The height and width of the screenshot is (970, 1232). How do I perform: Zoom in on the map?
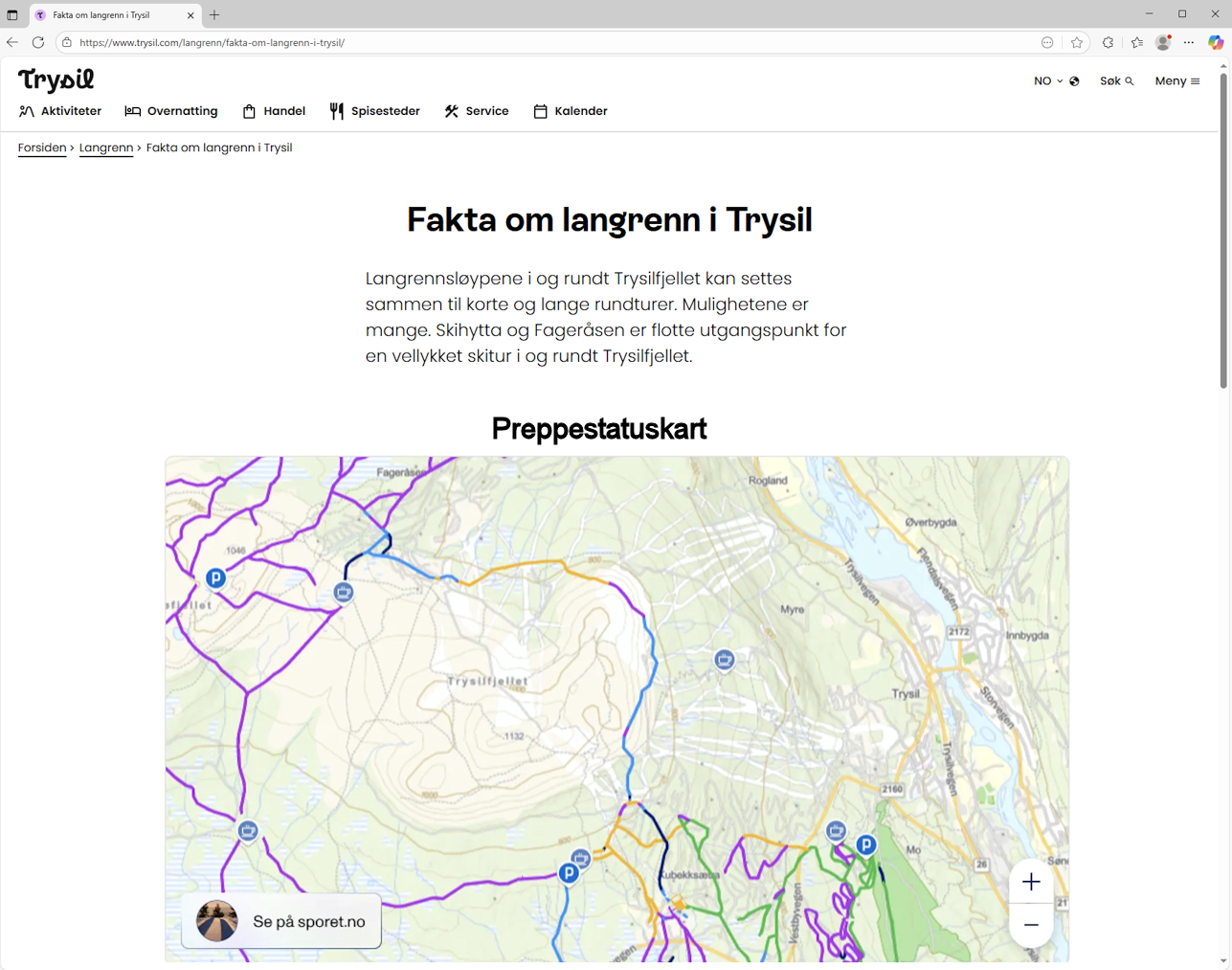pos(1030,882)
